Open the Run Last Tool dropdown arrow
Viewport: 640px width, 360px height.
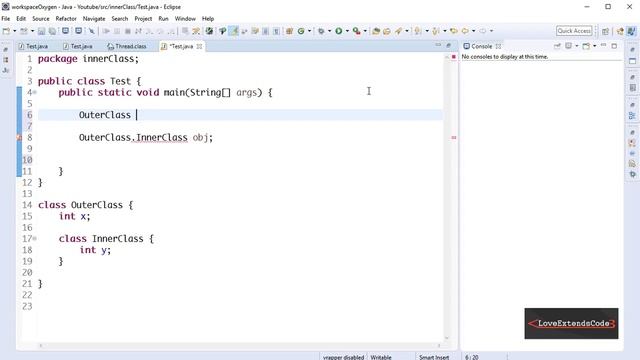[x=365, y=31]
